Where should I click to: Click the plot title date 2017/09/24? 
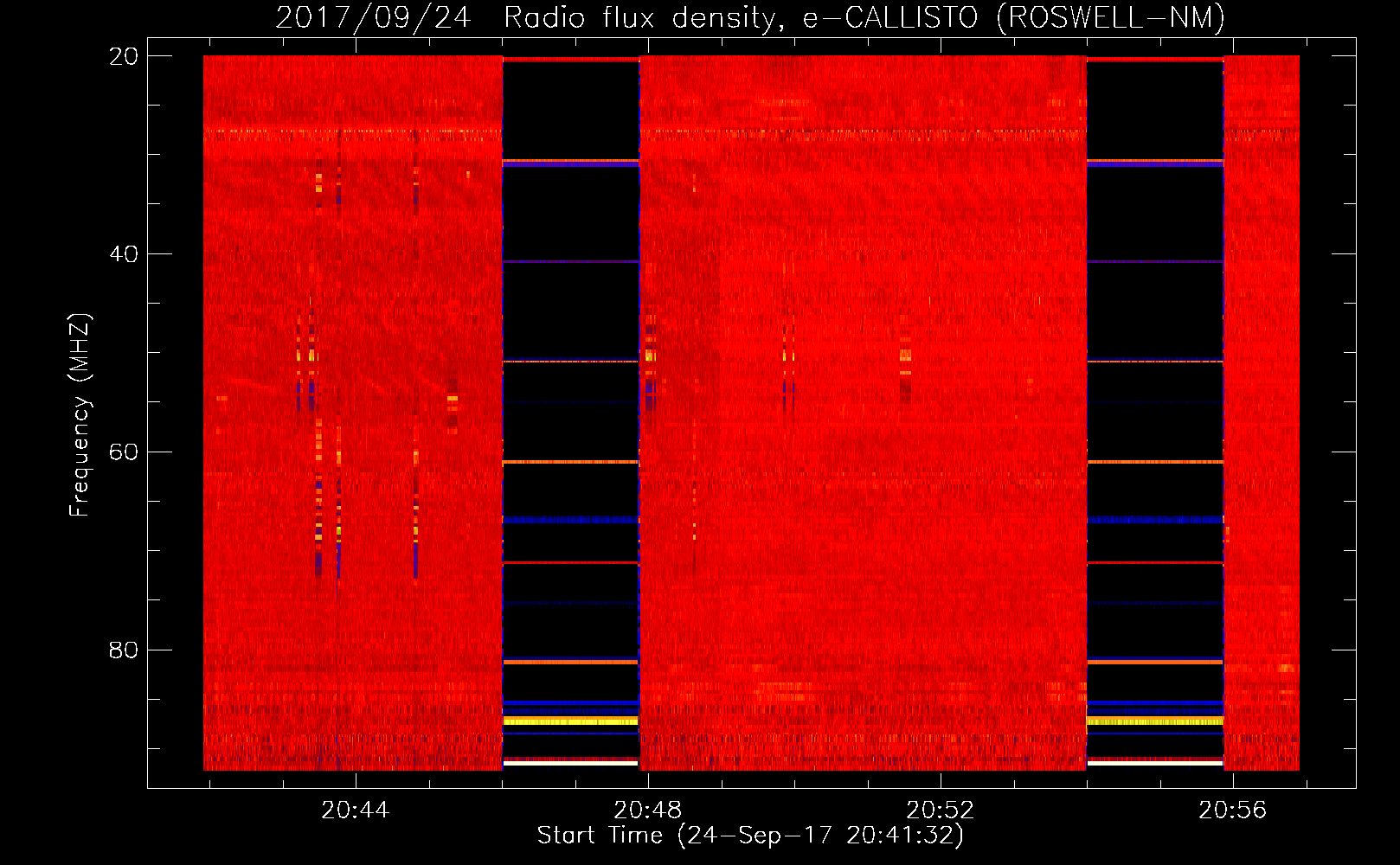coord(373,17)
